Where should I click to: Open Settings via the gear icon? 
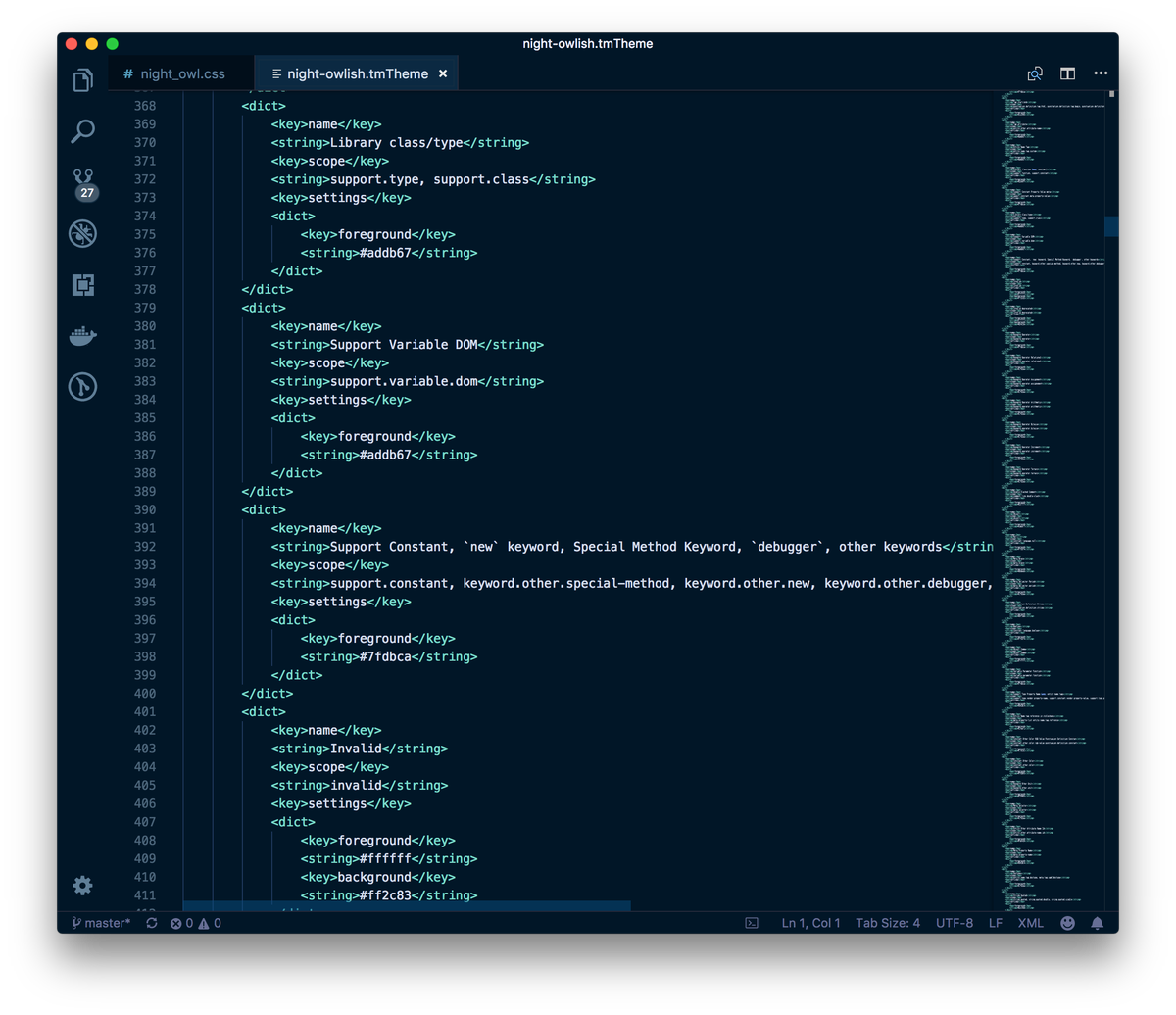point(82,885)
